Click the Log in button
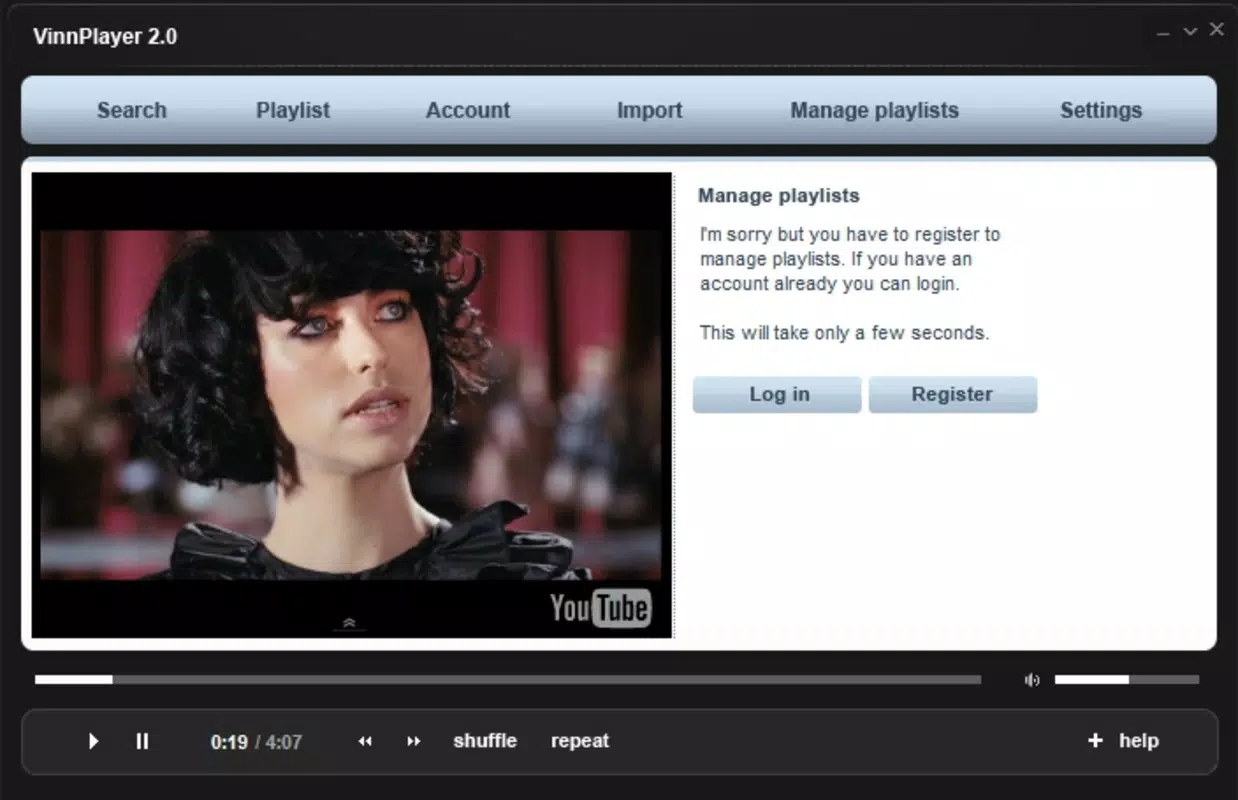The height and width of the screenshot is (800, 1238). coord(777,394)
